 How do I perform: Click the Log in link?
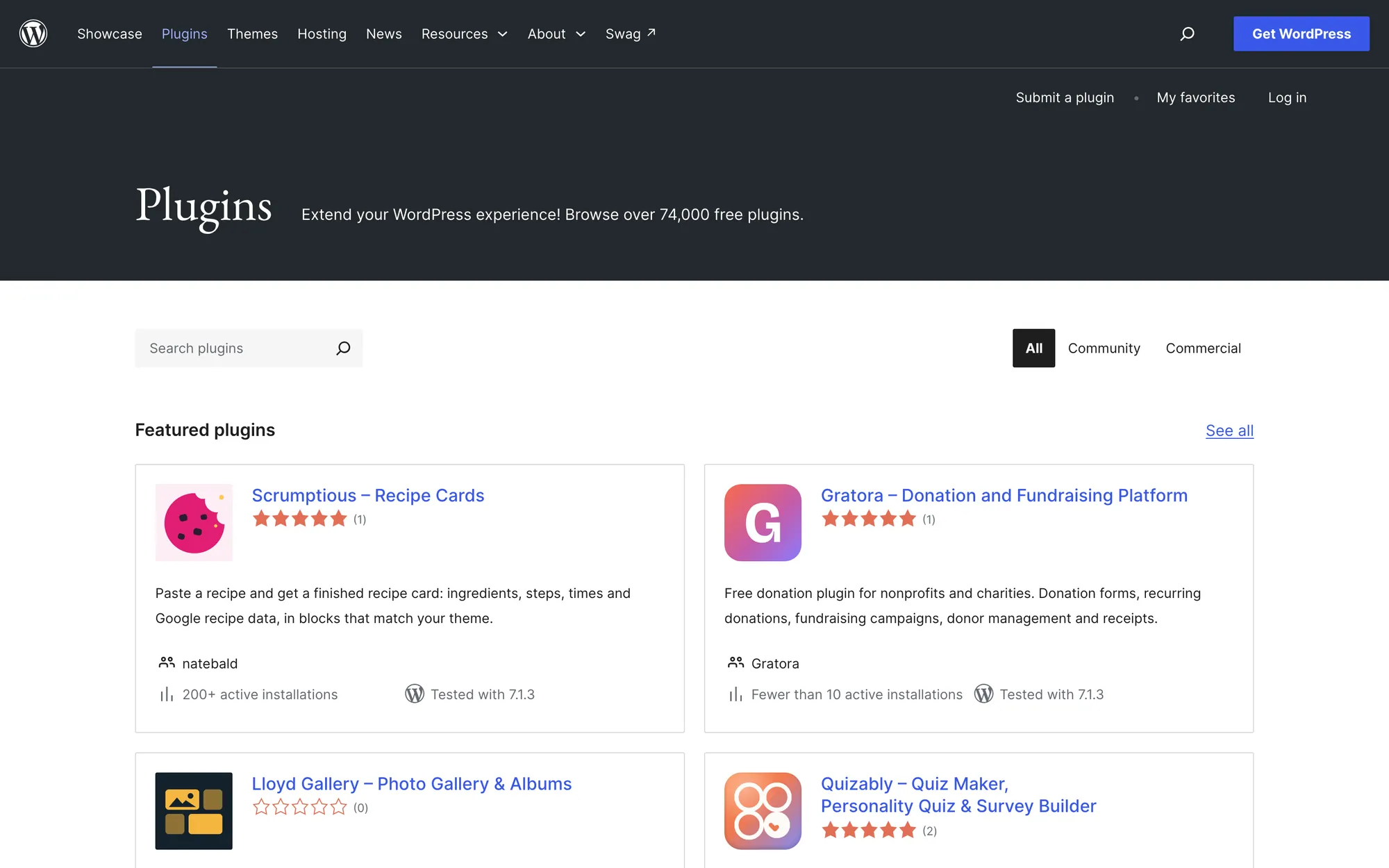click(x=1287, y=97)
